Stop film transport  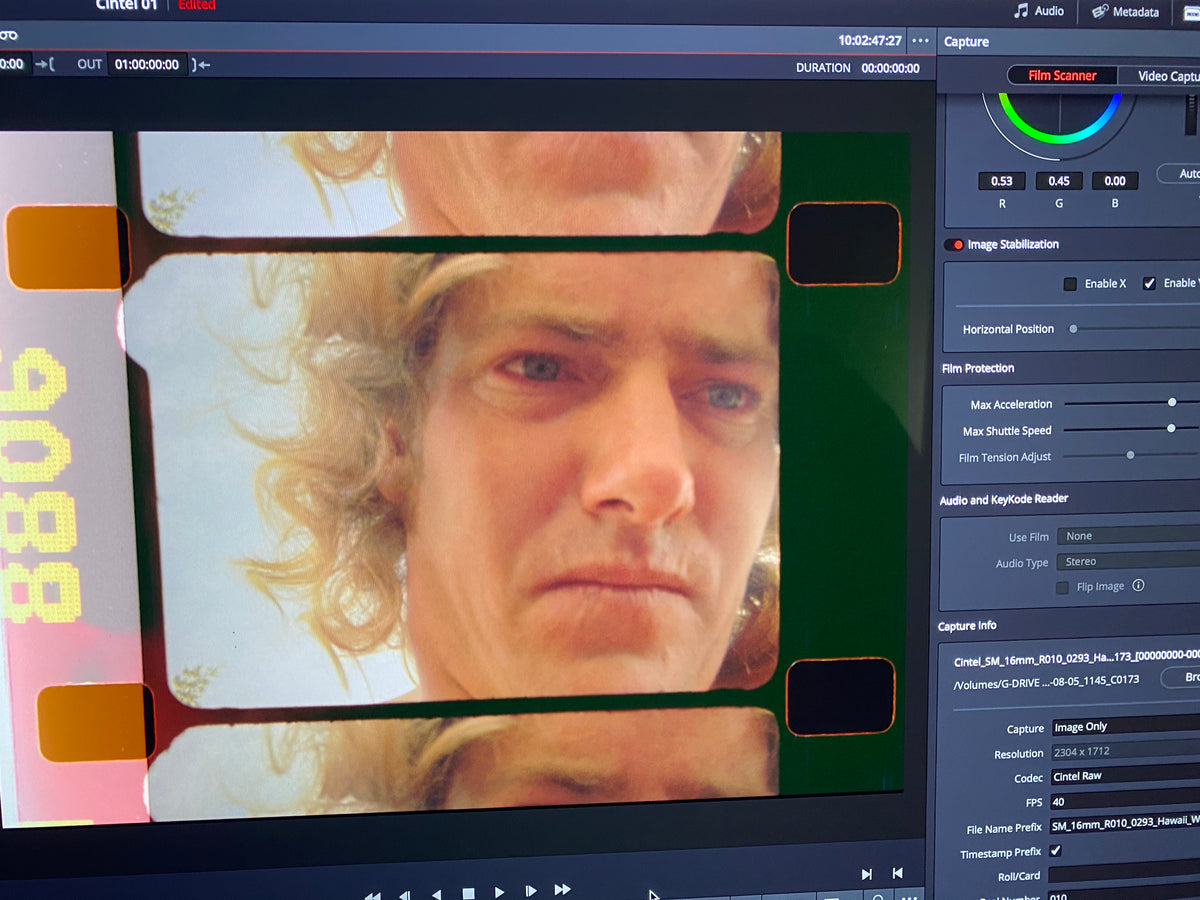point(468,893)
